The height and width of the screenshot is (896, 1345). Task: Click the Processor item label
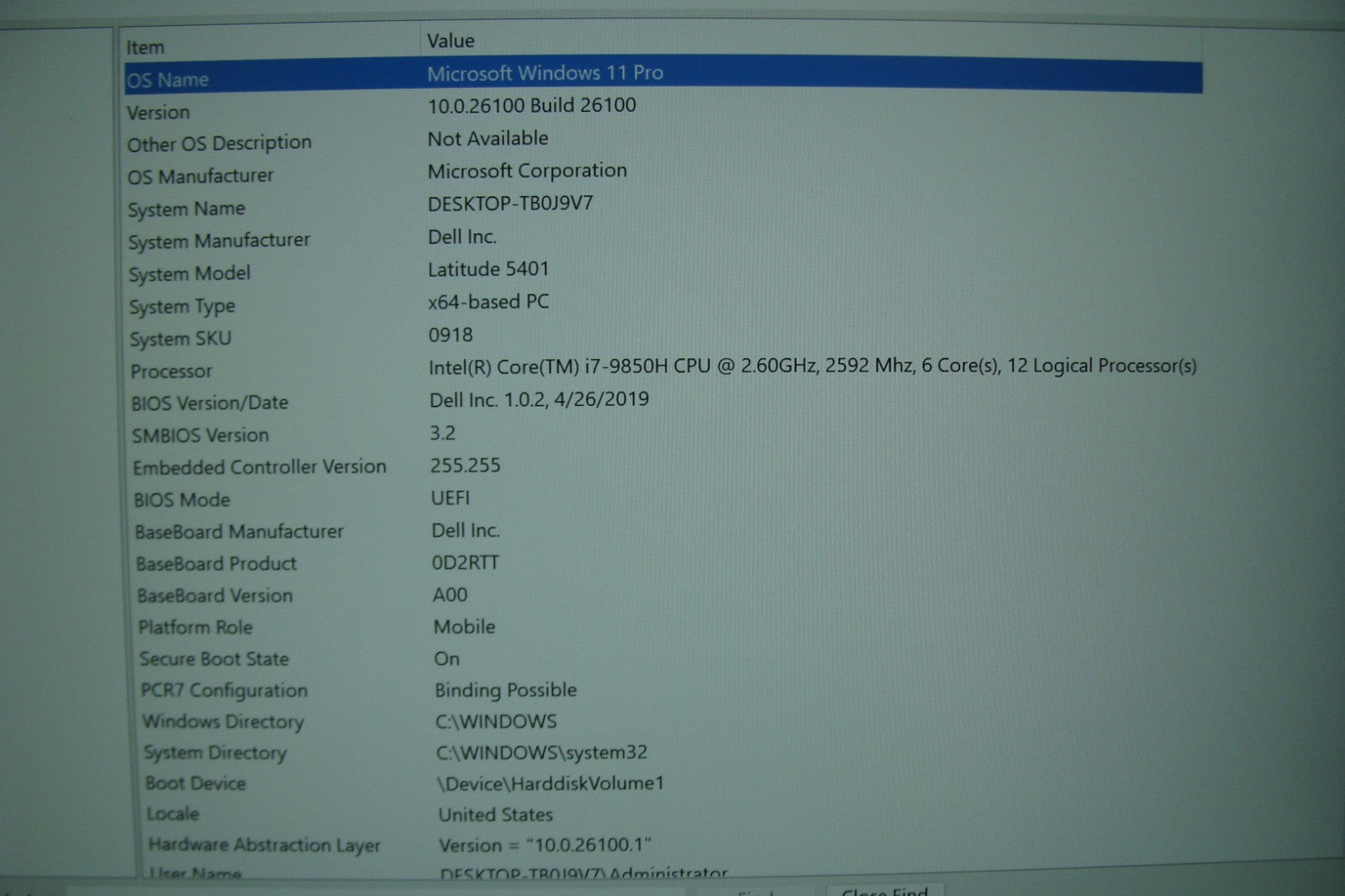pyautogui.click(x=171, y=372)
